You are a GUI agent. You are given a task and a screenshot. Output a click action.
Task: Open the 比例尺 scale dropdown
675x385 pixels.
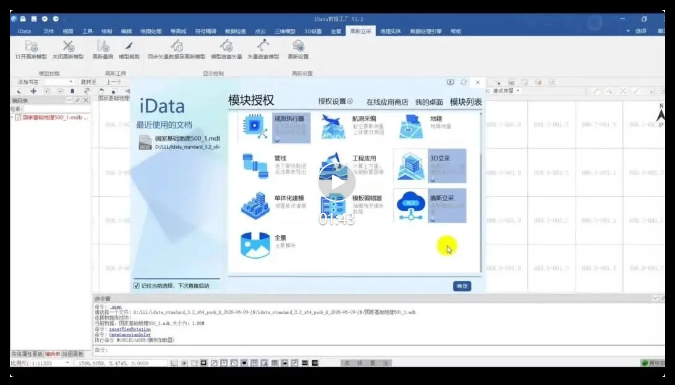click(68, 363)
